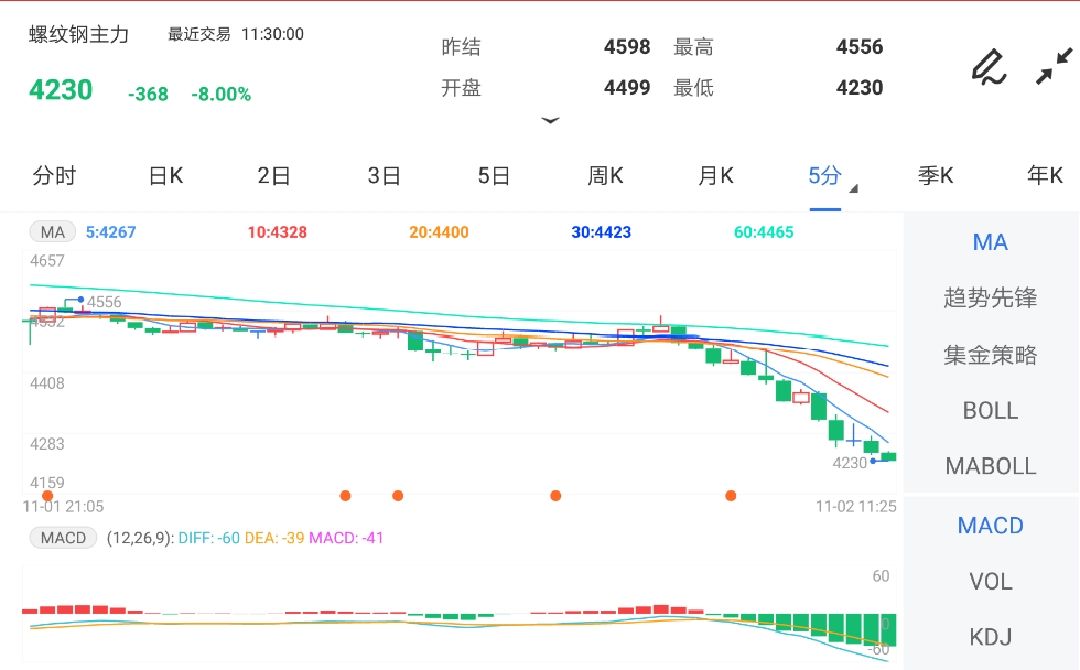Tap the -368 price change value
Image resolution: width=1080 pixels, height=670 pixels.
[148, 94]
